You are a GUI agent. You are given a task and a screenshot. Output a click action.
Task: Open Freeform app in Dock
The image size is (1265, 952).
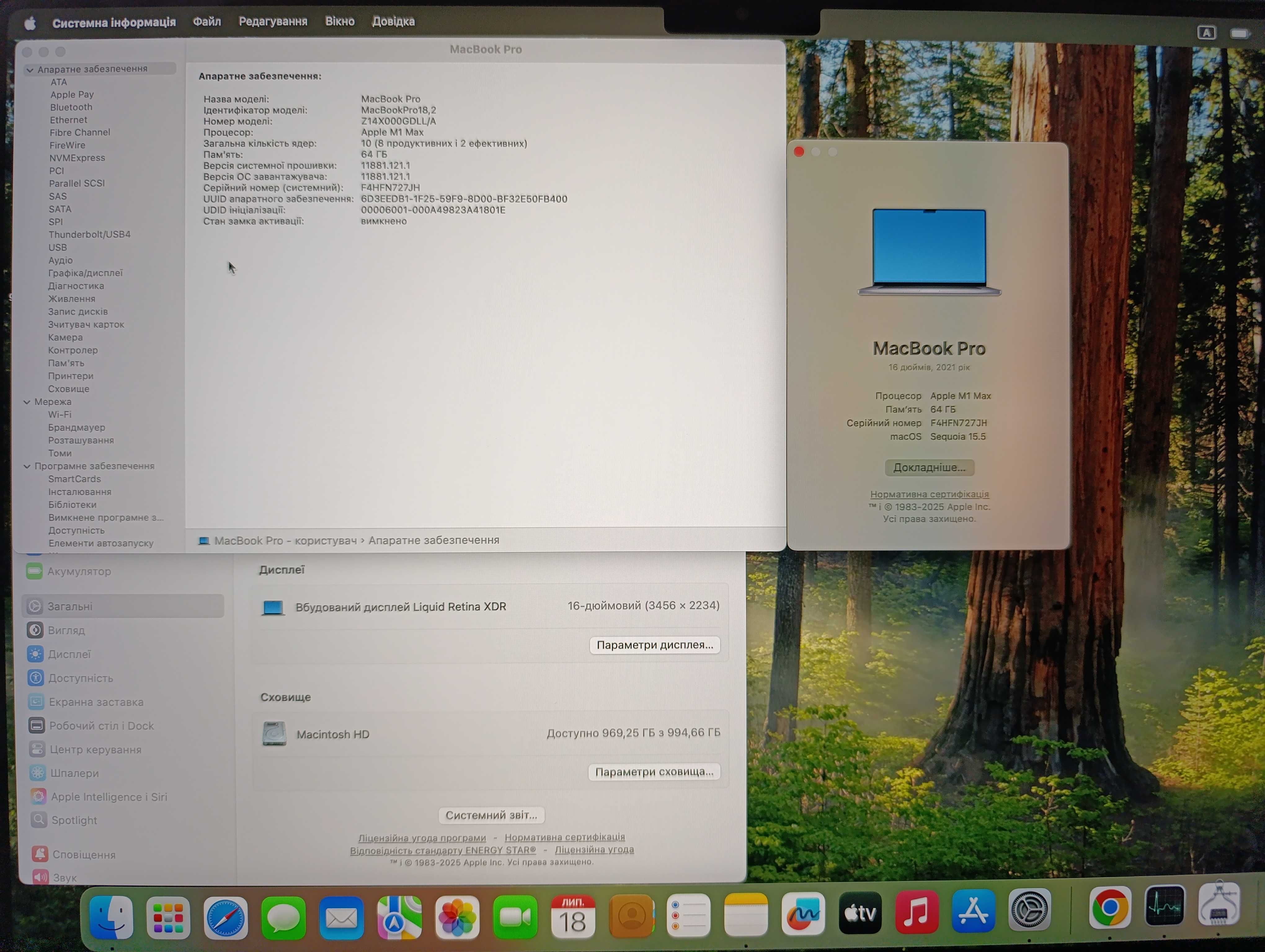(803, 913)
